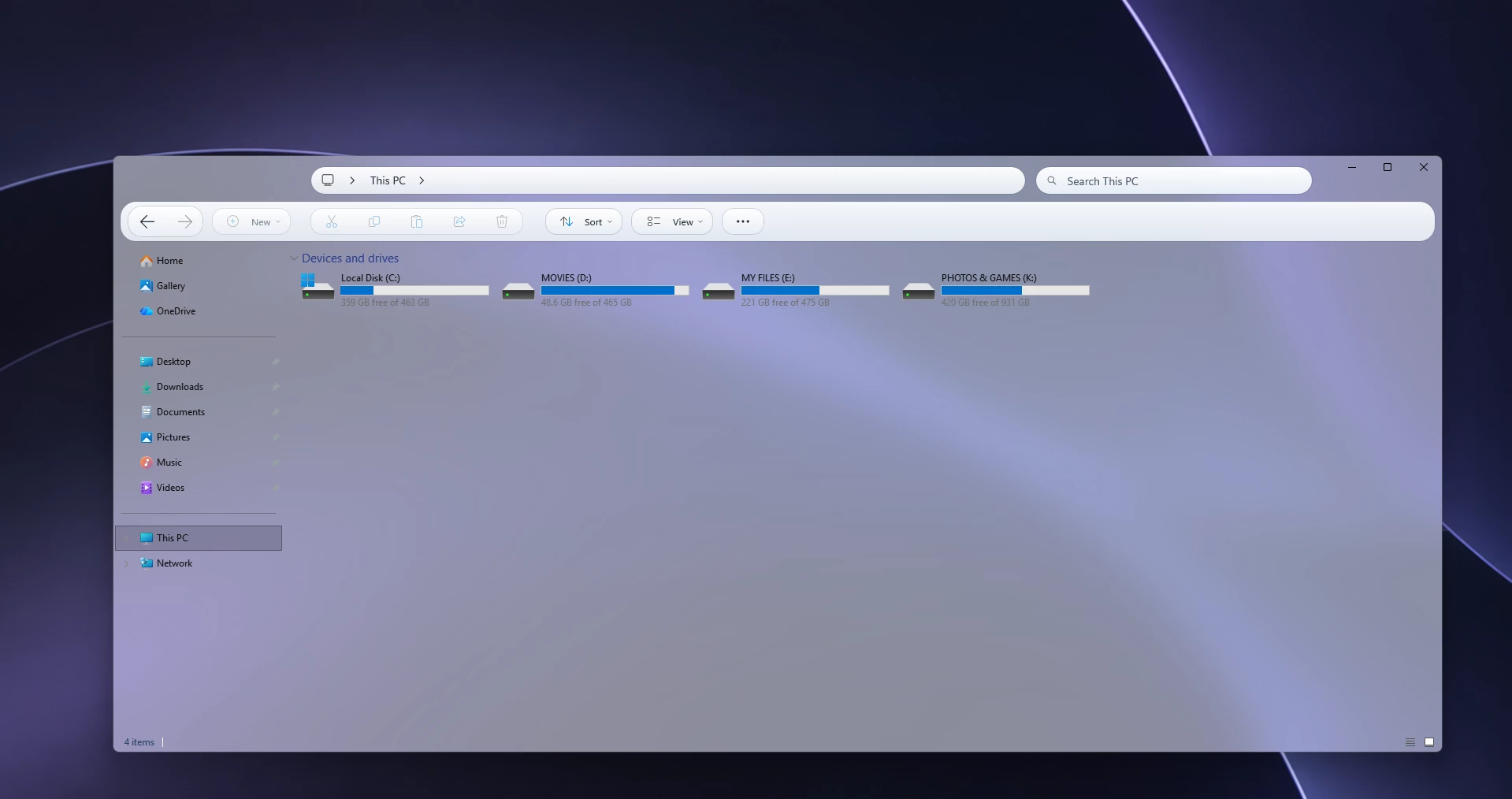The image size is (1512, 799).
Task: Open the Sort dropdown
Action: (x=584, y=222)
